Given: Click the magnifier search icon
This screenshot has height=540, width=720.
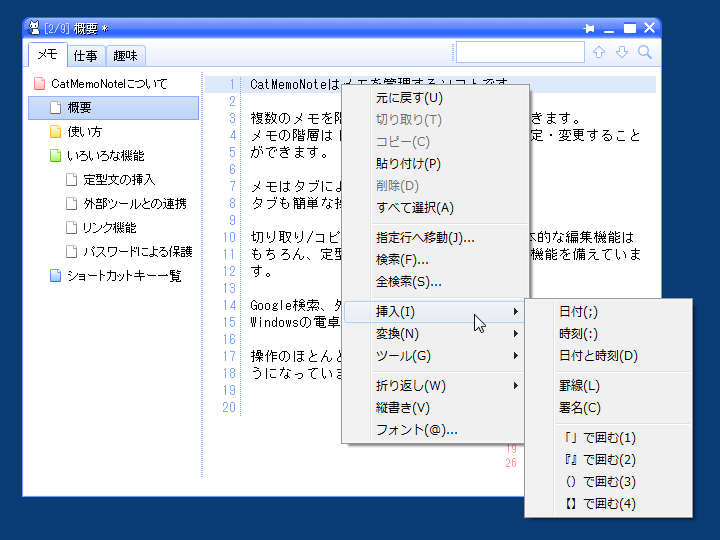Looking at the screenshot, I should tap(645, 52).
